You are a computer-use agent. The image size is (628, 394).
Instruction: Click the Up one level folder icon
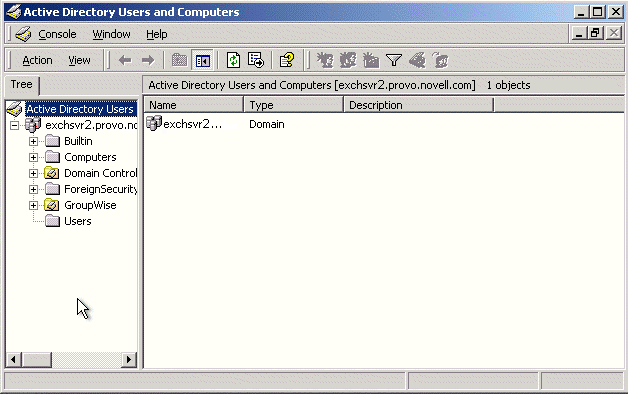[x=179, y=60]
